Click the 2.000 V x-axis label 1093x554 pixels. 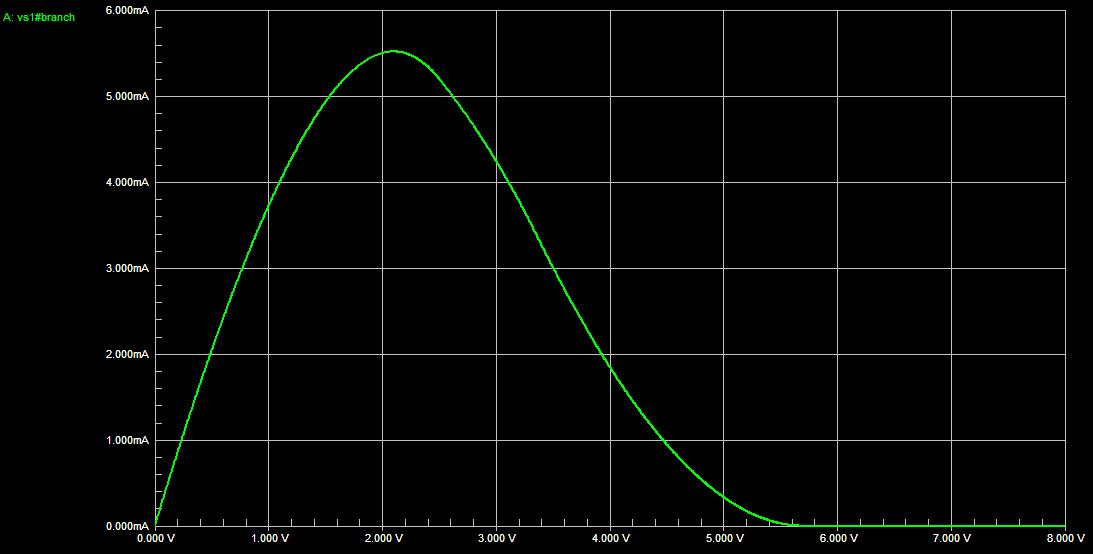tap(383, 538)
